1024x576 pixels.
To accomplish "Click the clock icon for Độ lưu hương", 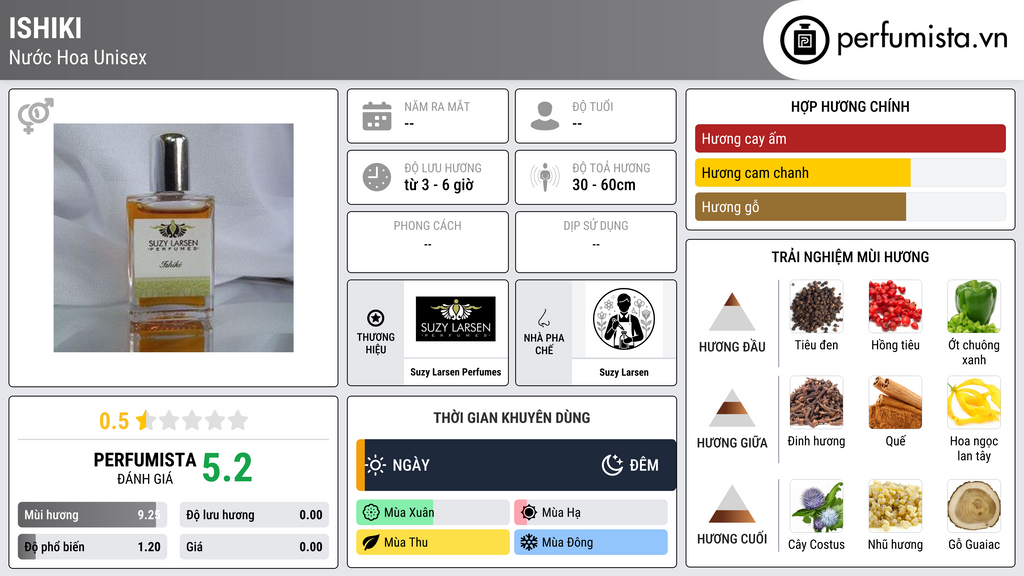I will click(x=377, y=177).
